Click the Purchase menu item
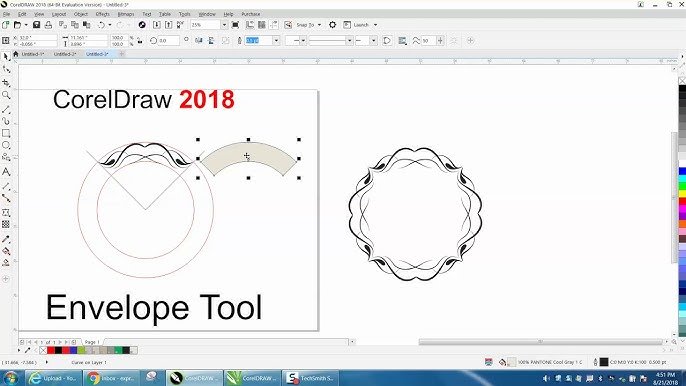Screen dimensions: 686x386 tap(251, 14)
